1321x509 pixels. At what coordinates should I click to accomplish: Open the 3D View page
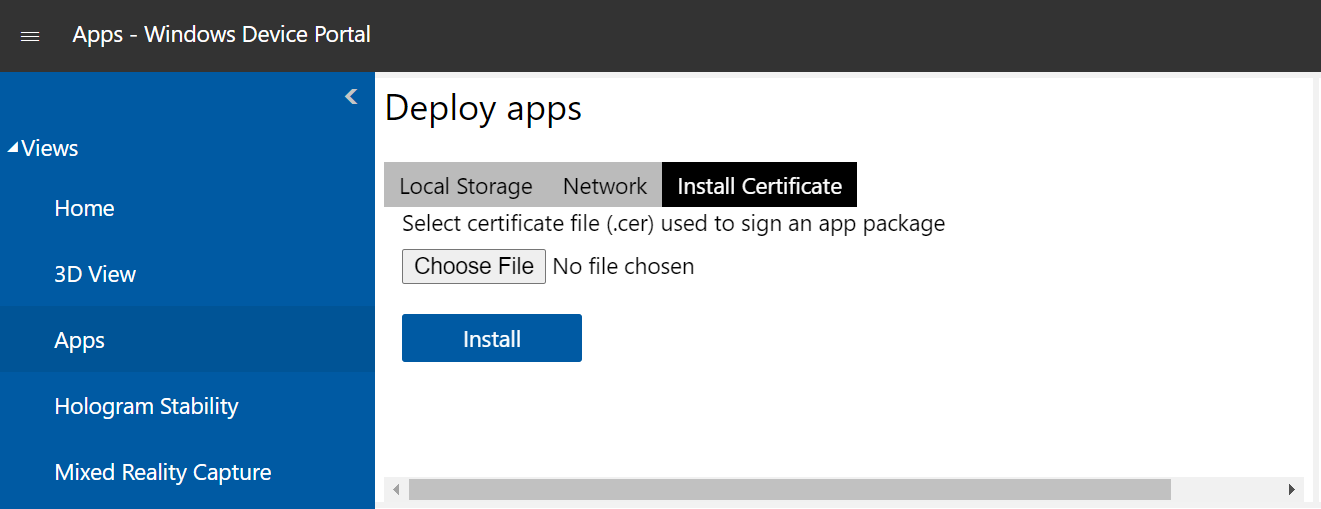(x=187, y=274)
